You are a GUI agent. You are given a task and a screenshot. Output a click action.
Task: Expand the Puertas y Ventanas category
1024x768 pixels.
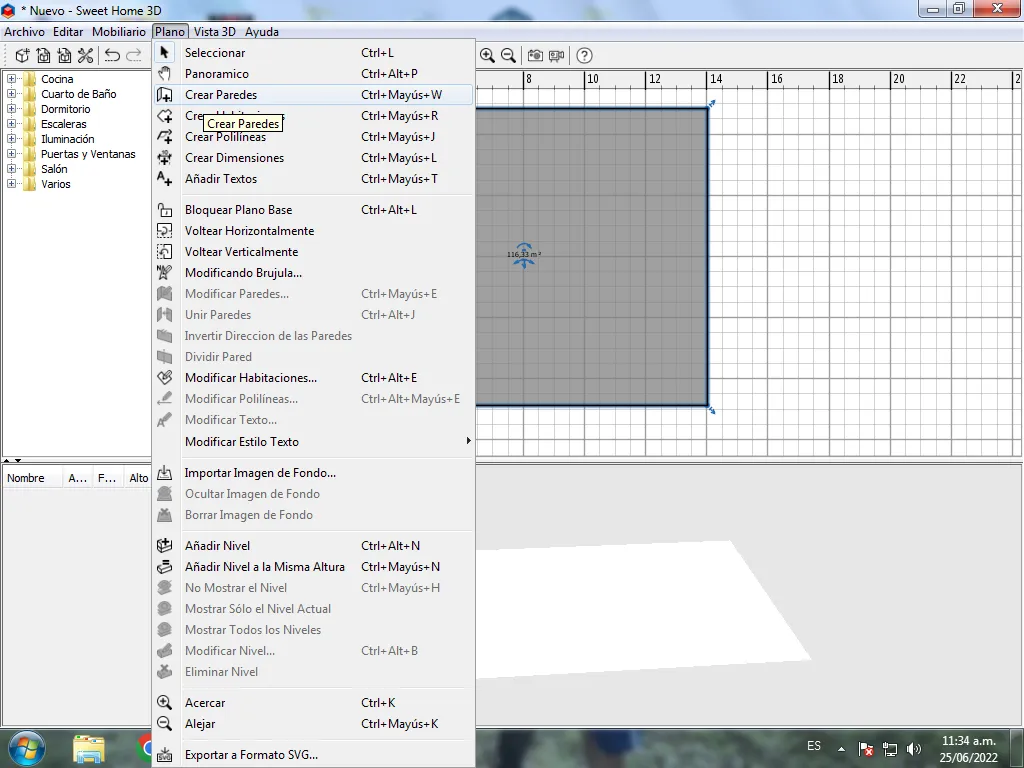point(11,153)
